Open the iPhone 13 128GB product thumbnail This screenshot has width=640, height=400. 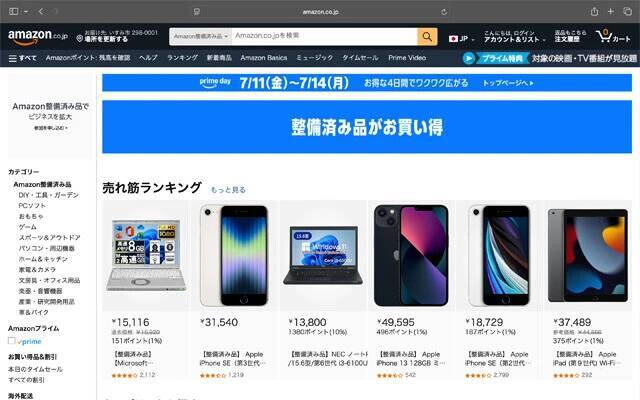tap(411, 256)
